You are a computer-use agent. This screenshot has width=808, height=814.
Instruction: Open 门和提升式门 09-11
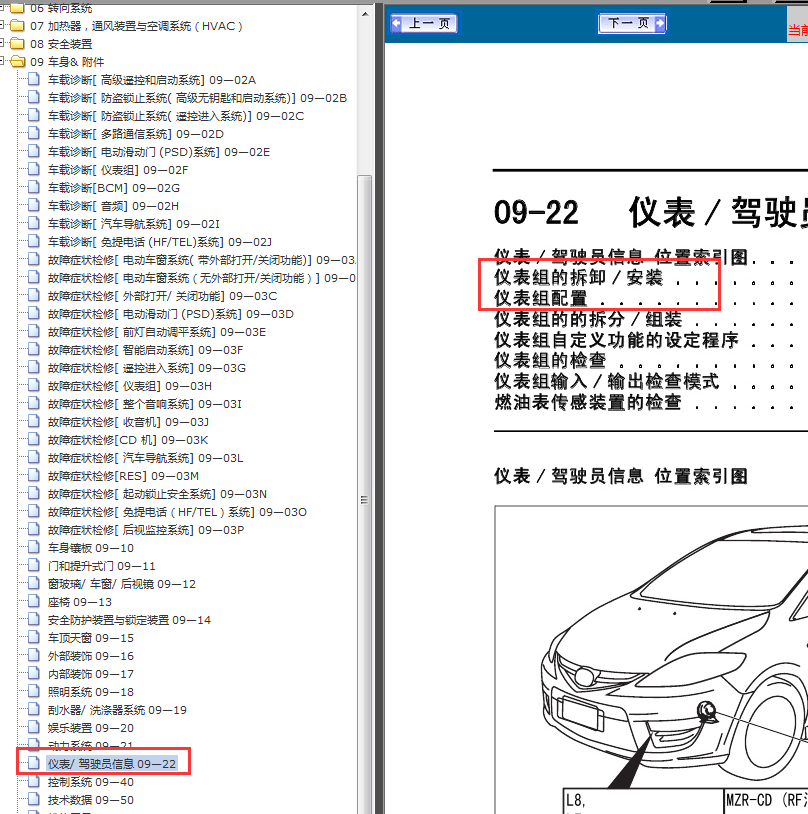click(x=102, y=566)
